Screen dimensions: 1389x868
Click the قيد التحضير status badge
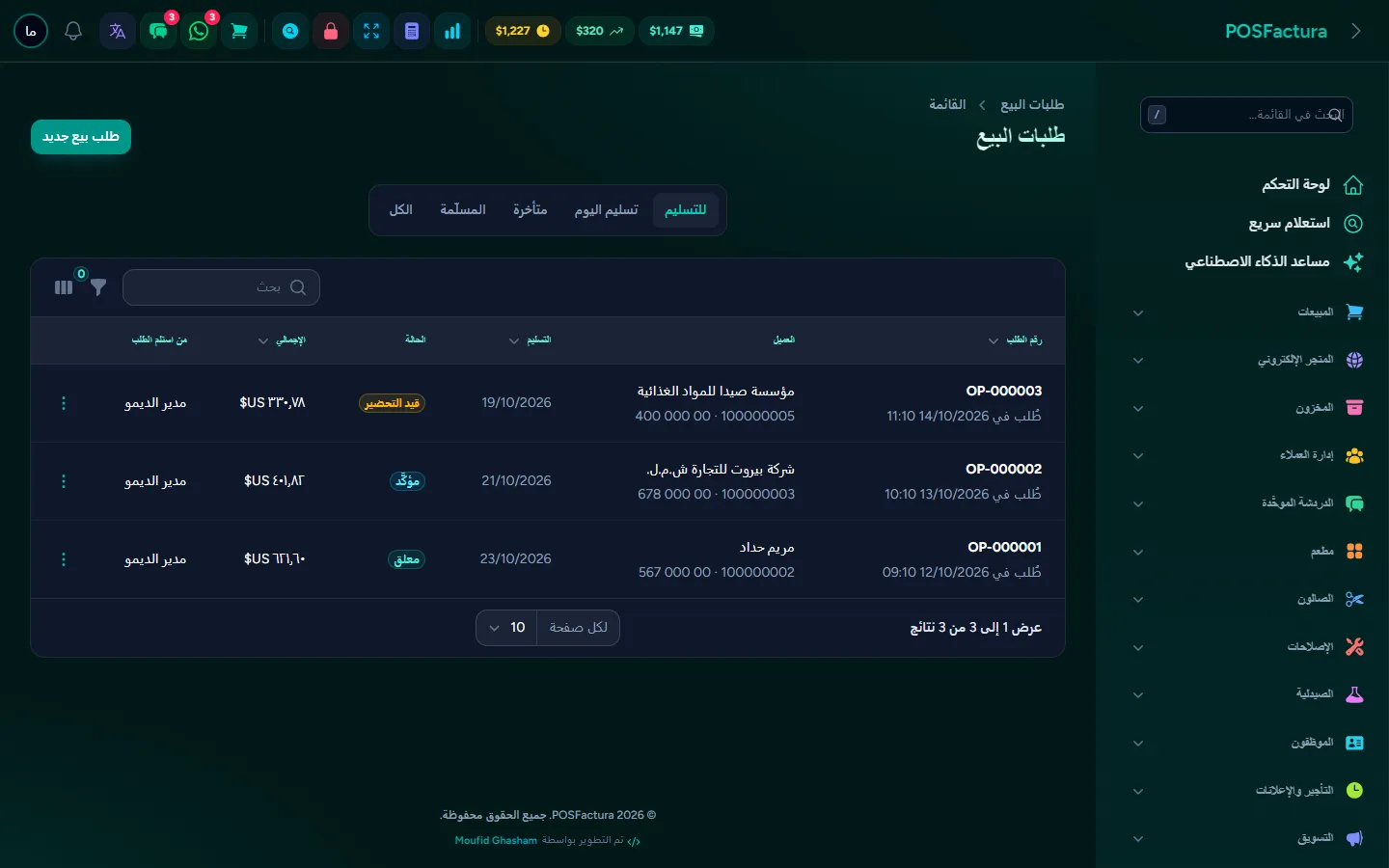[393, 403]
